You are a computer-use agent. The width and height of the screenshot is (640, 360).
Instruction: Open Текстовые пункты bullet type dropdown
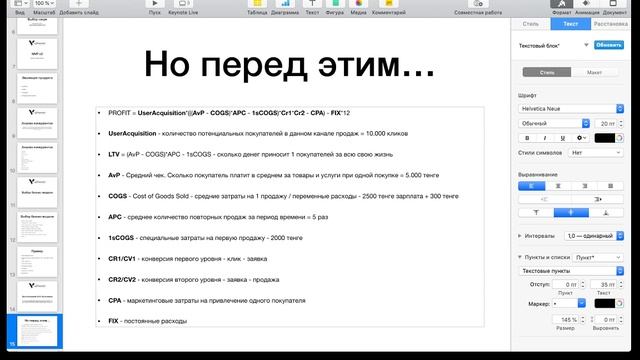click(x=571, y=271)
